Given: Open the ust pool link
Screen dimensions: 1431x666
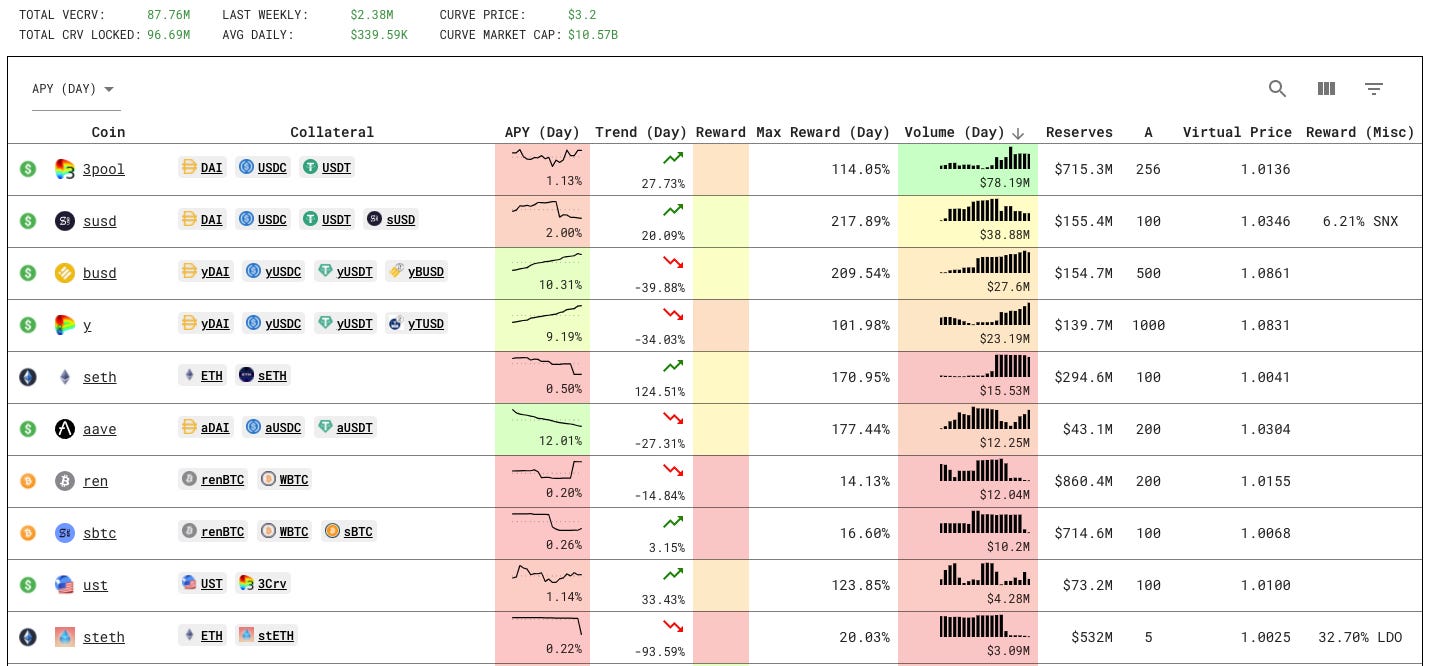Looking at the screenshot, I should [x=96, y=585].
